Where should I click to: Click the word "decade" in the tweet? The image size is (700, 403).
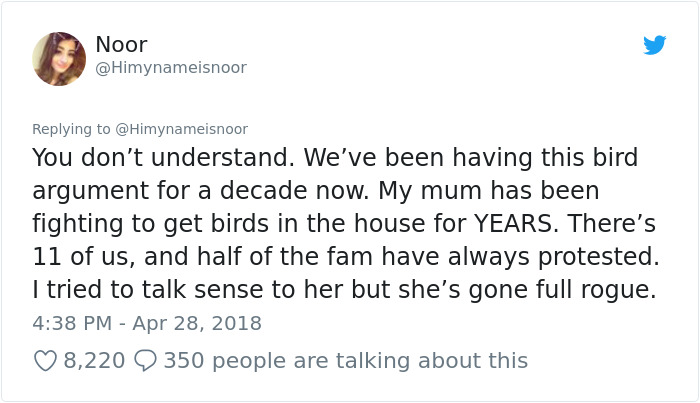324,191
